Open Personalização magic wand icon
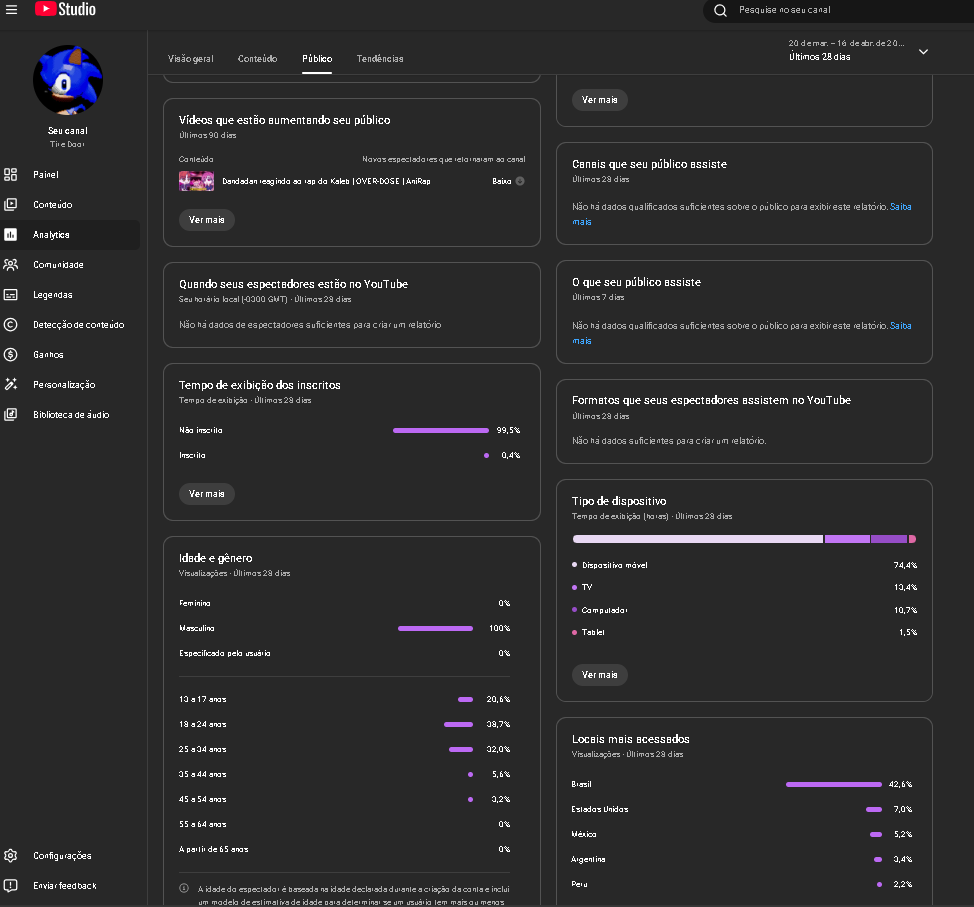The width and height of the screenshot is (974, 907). click(11, 385)
